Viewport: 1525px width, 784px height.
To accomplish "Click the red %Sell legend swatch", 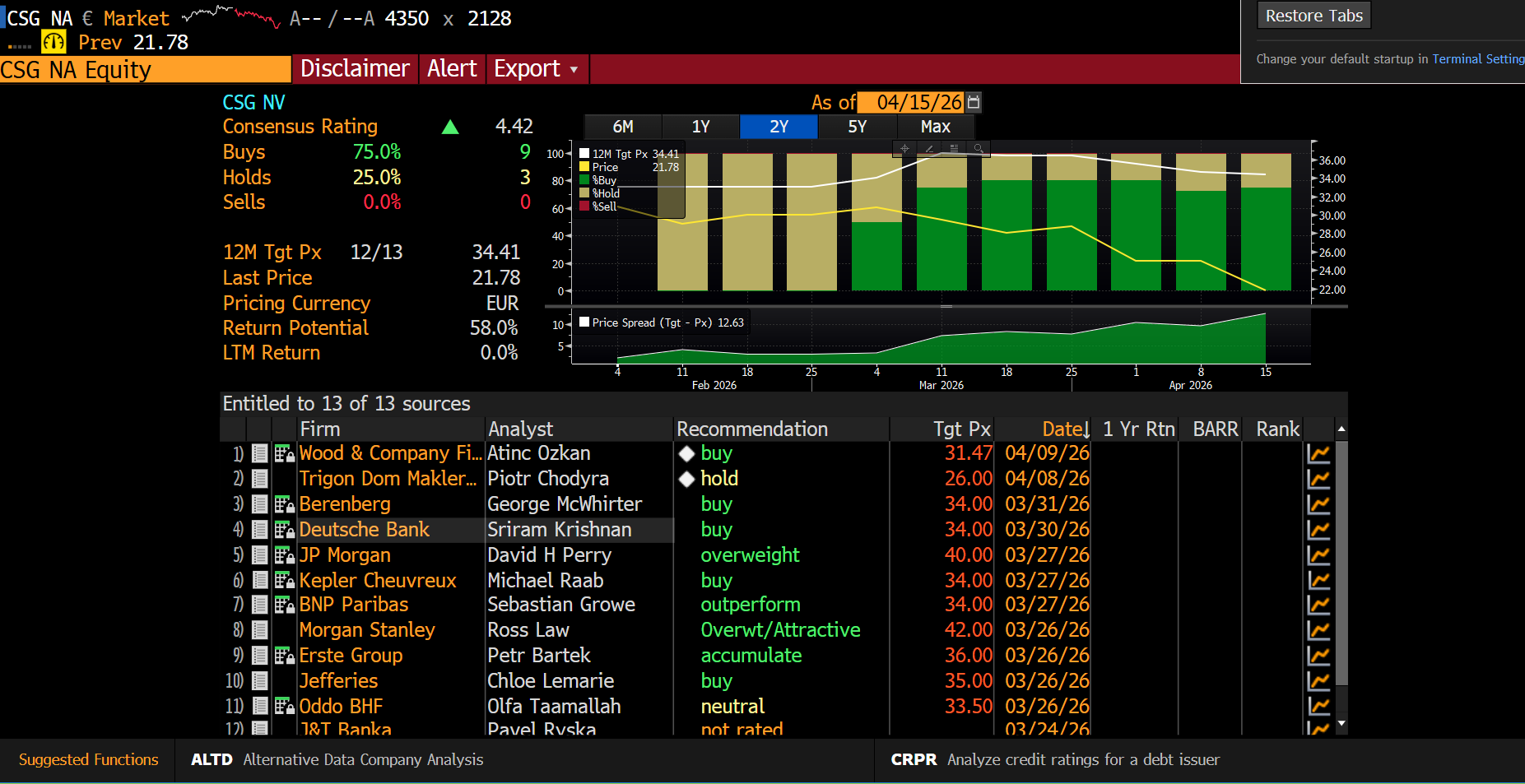I will (x=584, y=206).
